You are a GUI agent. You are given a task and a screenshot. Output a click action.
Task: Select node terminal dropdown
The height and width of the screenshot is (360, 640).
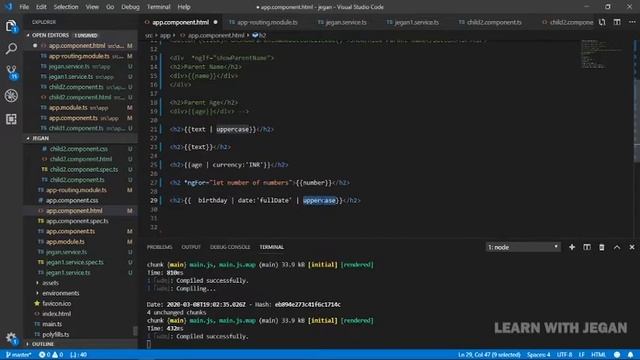click(x=523, y=247)
